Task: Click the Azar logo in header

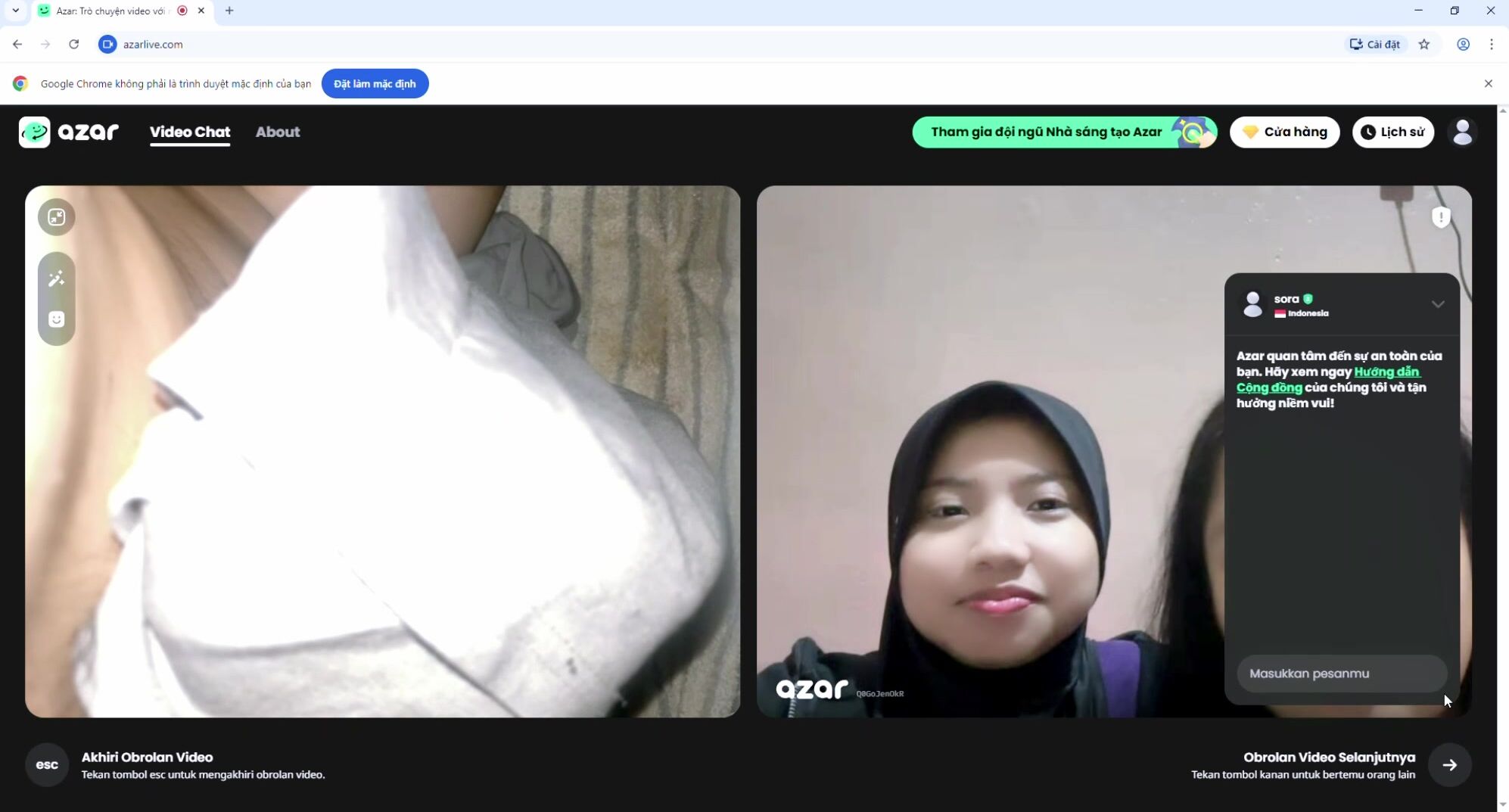Action: 69,132
